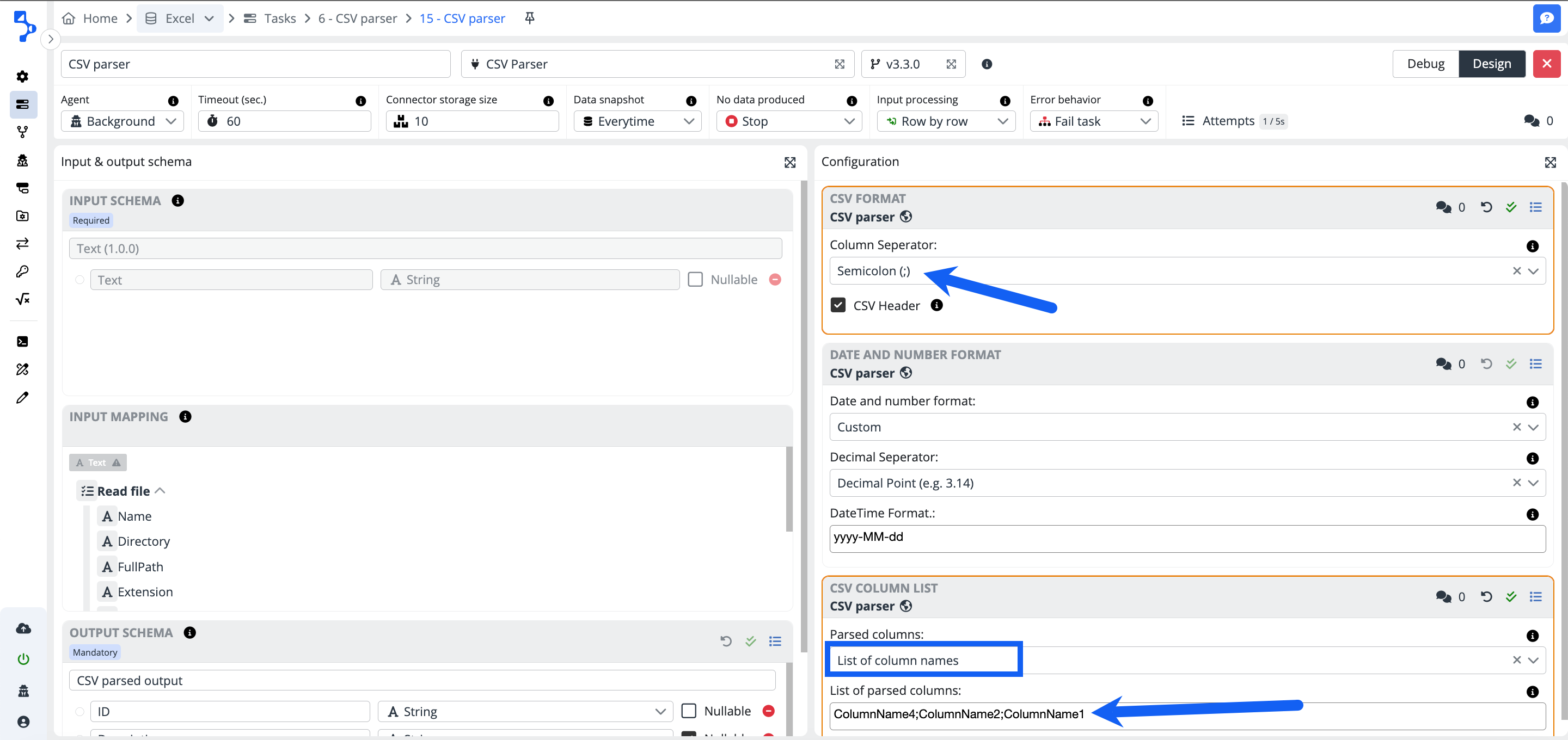The height and width of the screenshot is (740, 1568).
Task: Click the left sidebar key icon
Action: tap(22, 272)
